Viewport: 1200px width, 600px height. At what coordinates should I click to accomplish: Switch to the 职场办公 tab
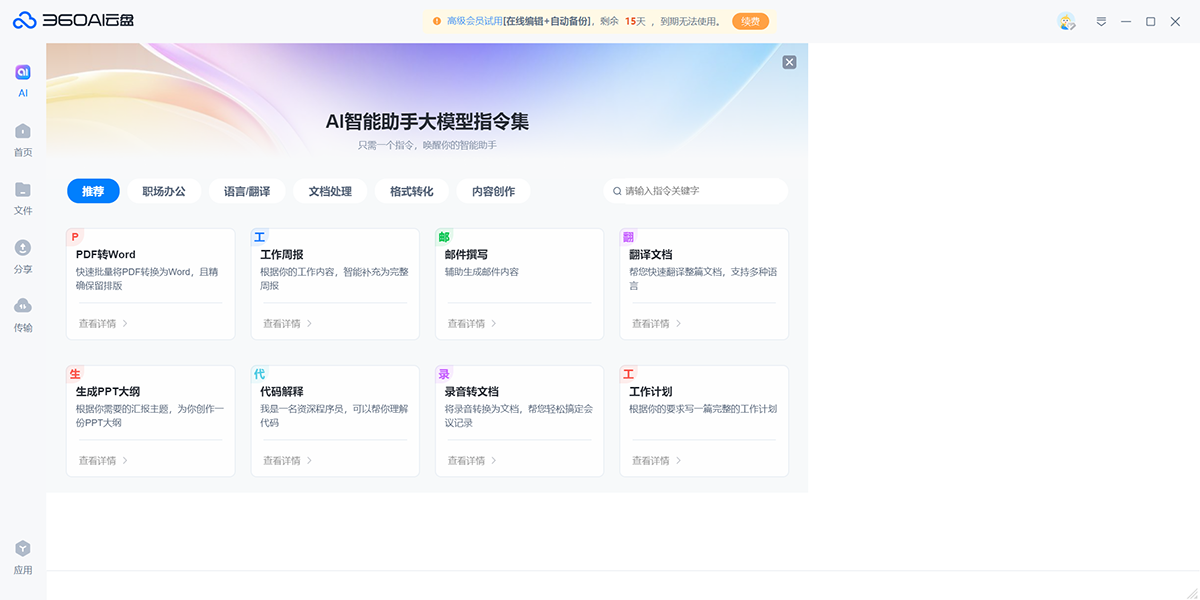point(164,191)
